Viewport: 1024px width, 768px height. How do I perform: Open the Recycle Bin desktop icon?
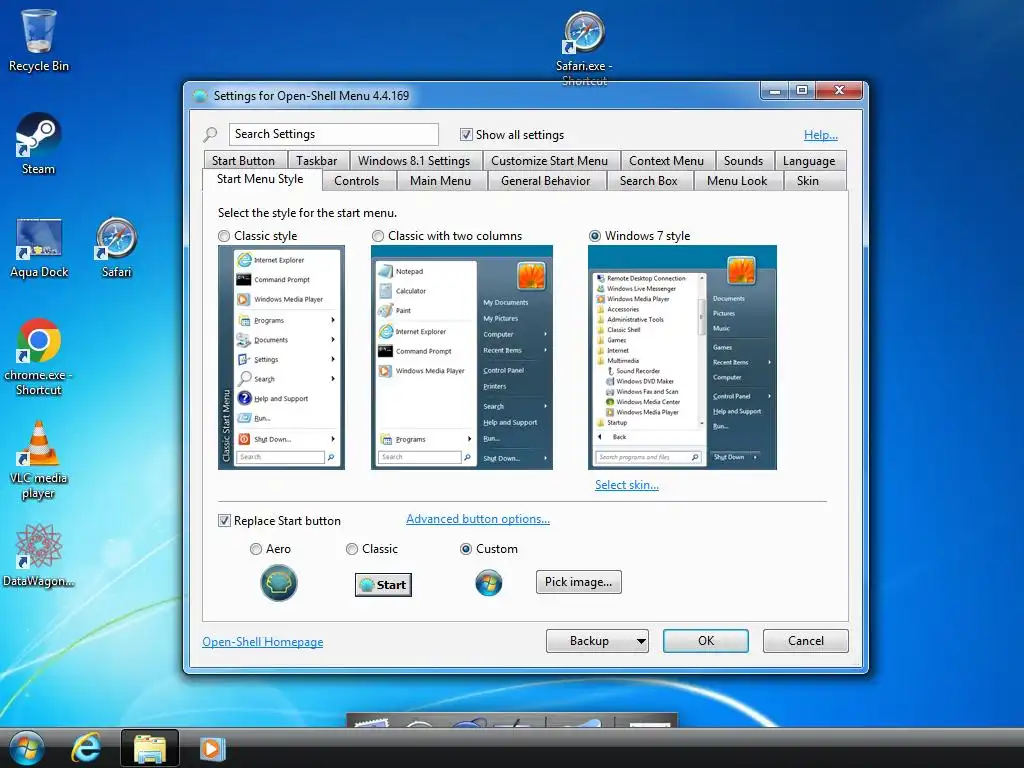(x=39, y=40)
